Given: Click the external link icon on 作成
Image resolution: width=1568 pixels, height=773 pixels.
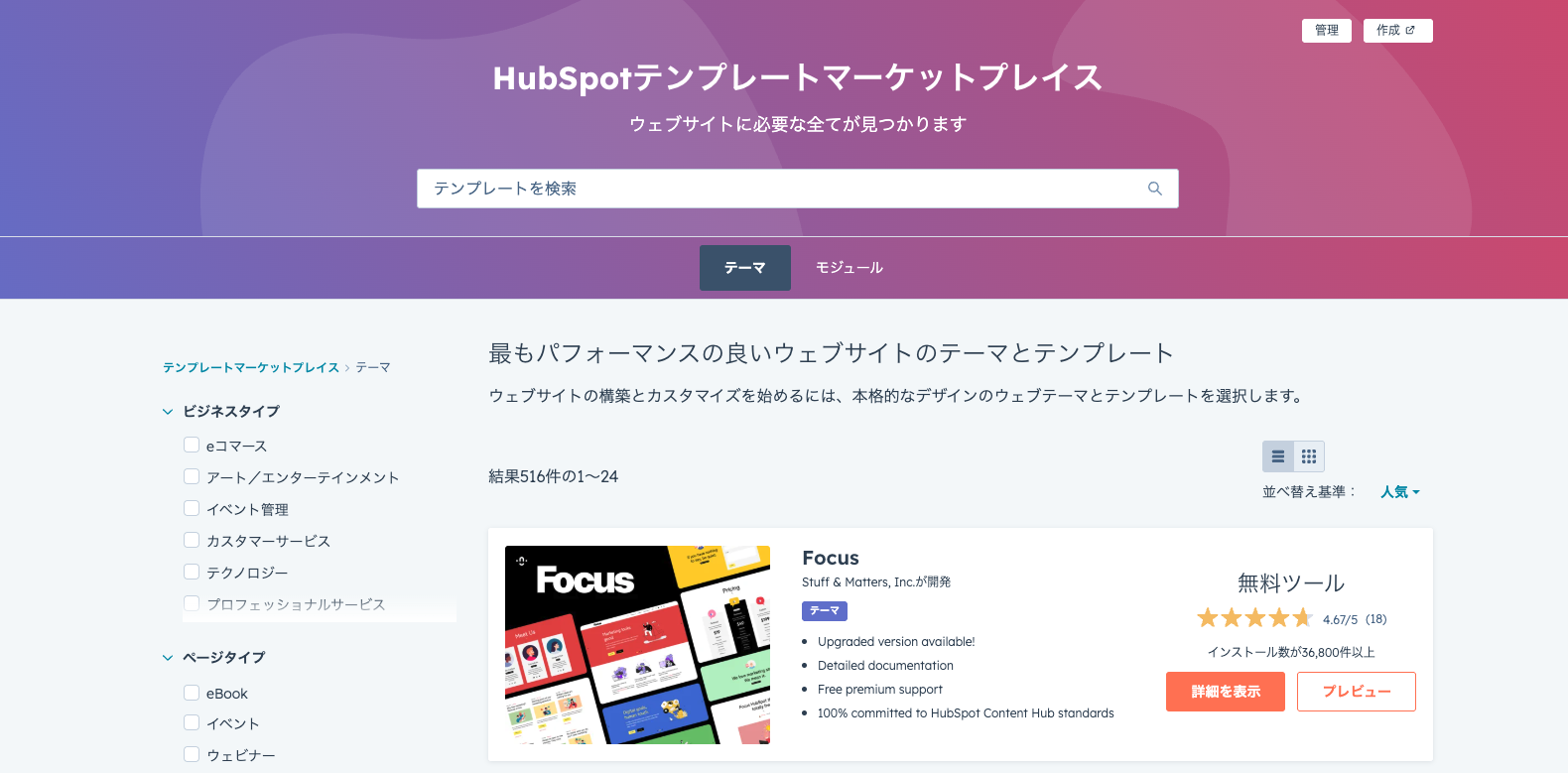Looking at the screenshot, I should pos(1410,31).
